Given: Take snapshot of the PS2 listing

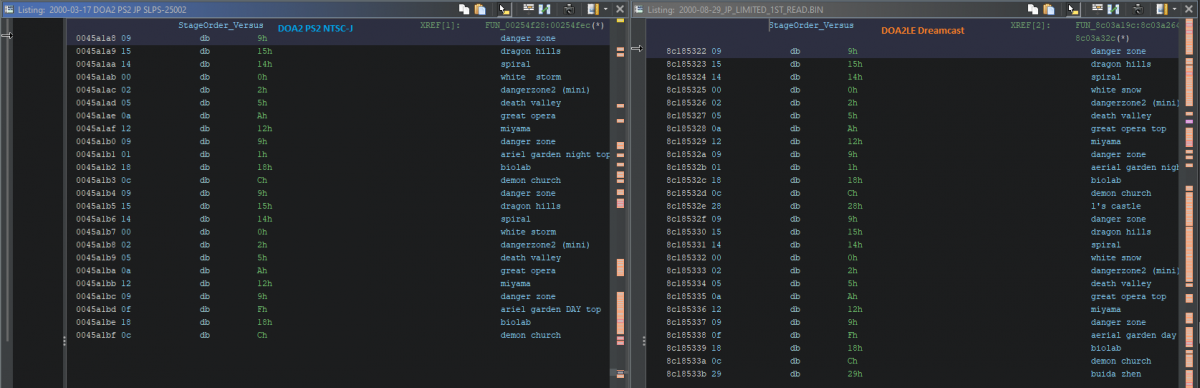Looking at the screenshot, I should point(569,9).
